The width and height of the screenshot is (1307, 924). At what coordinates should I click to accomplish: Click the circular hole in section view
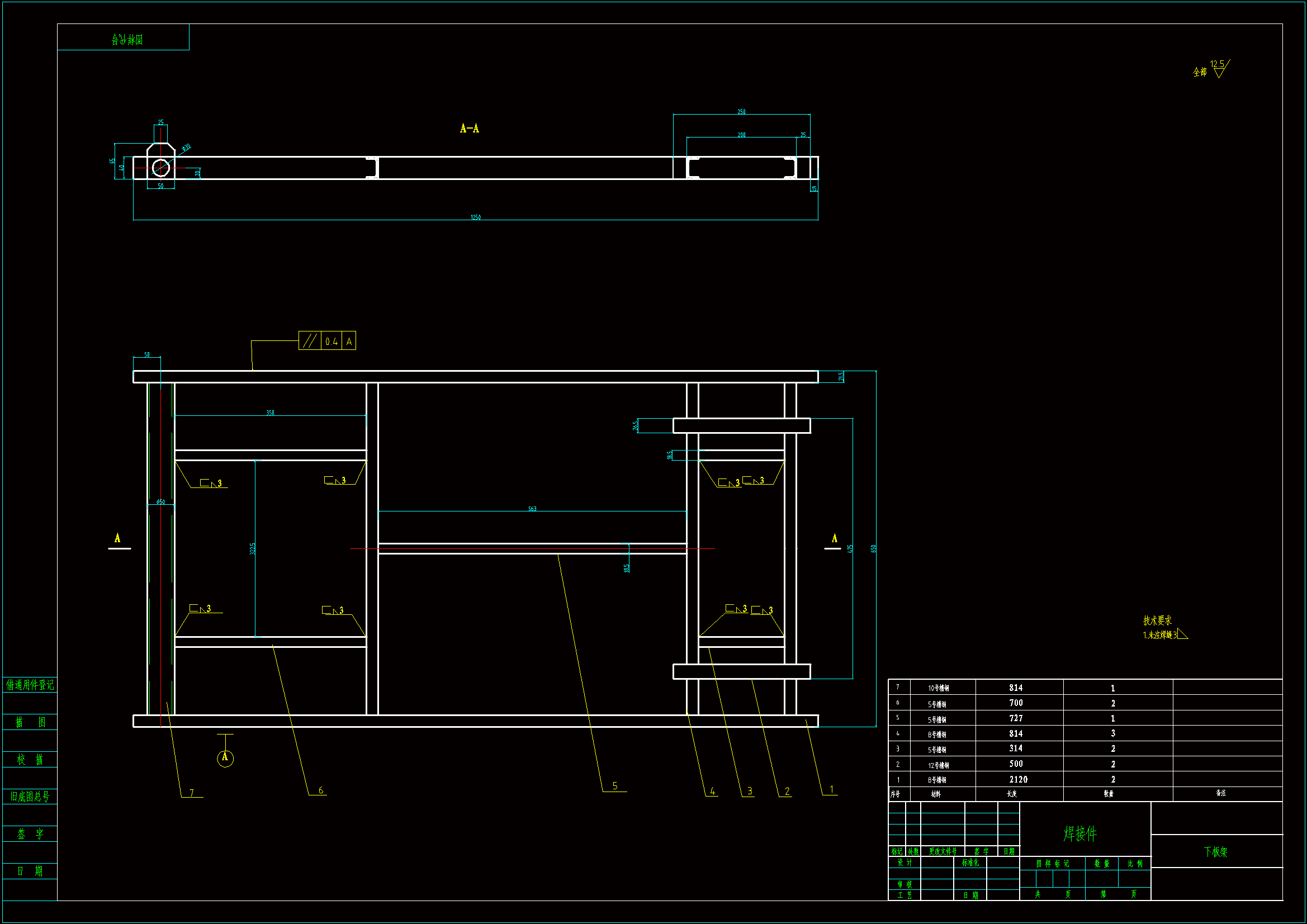(161, 168)
